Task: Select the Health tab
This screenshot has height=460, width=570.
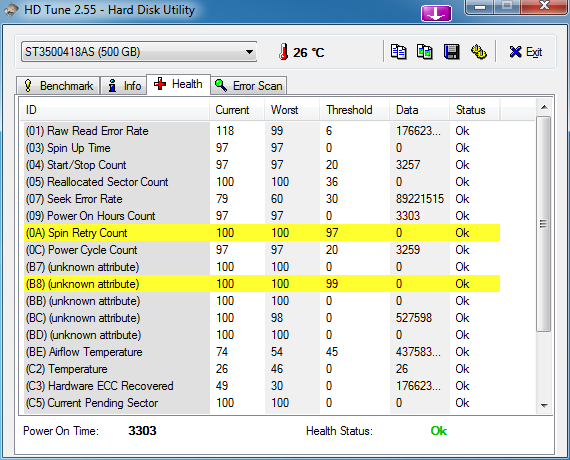Action: [178, 84]
